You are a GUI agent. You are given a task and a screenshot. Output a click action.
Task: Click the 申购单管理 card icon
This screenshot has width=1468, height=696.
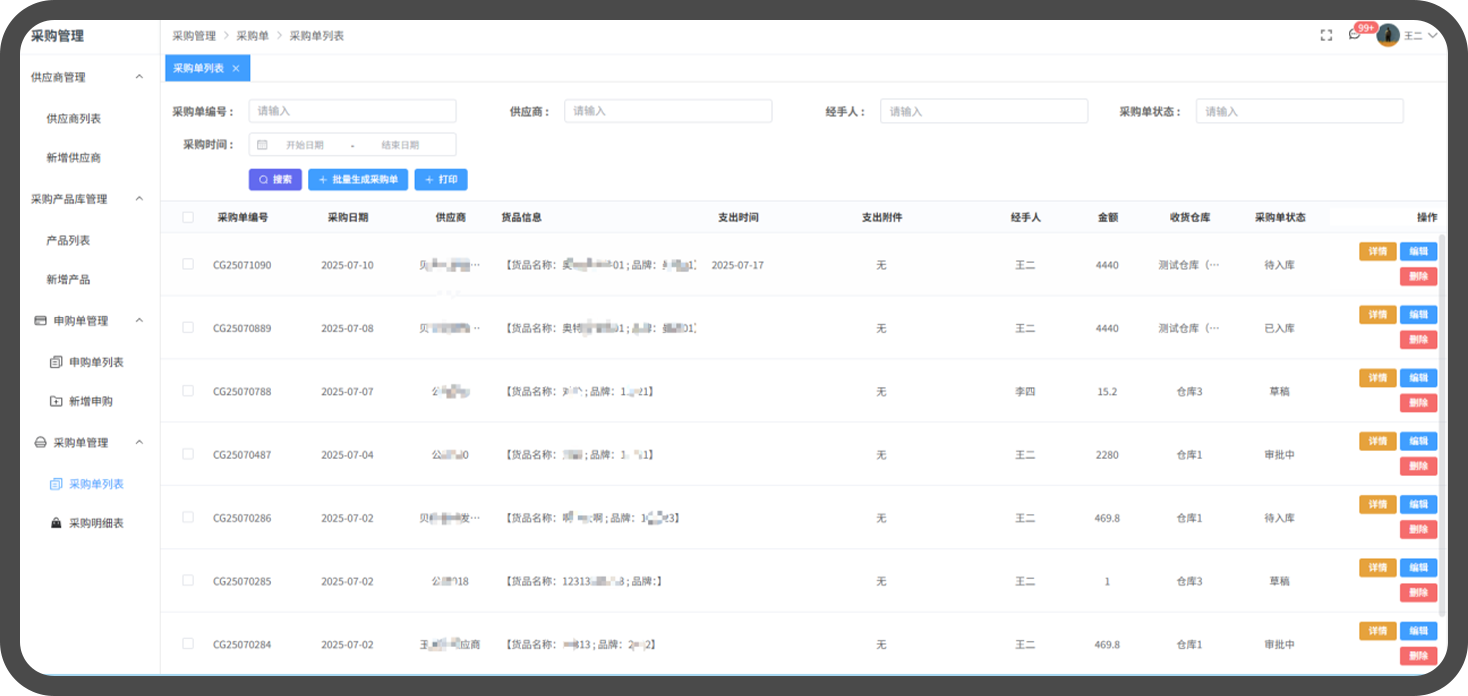pos(40,321)
